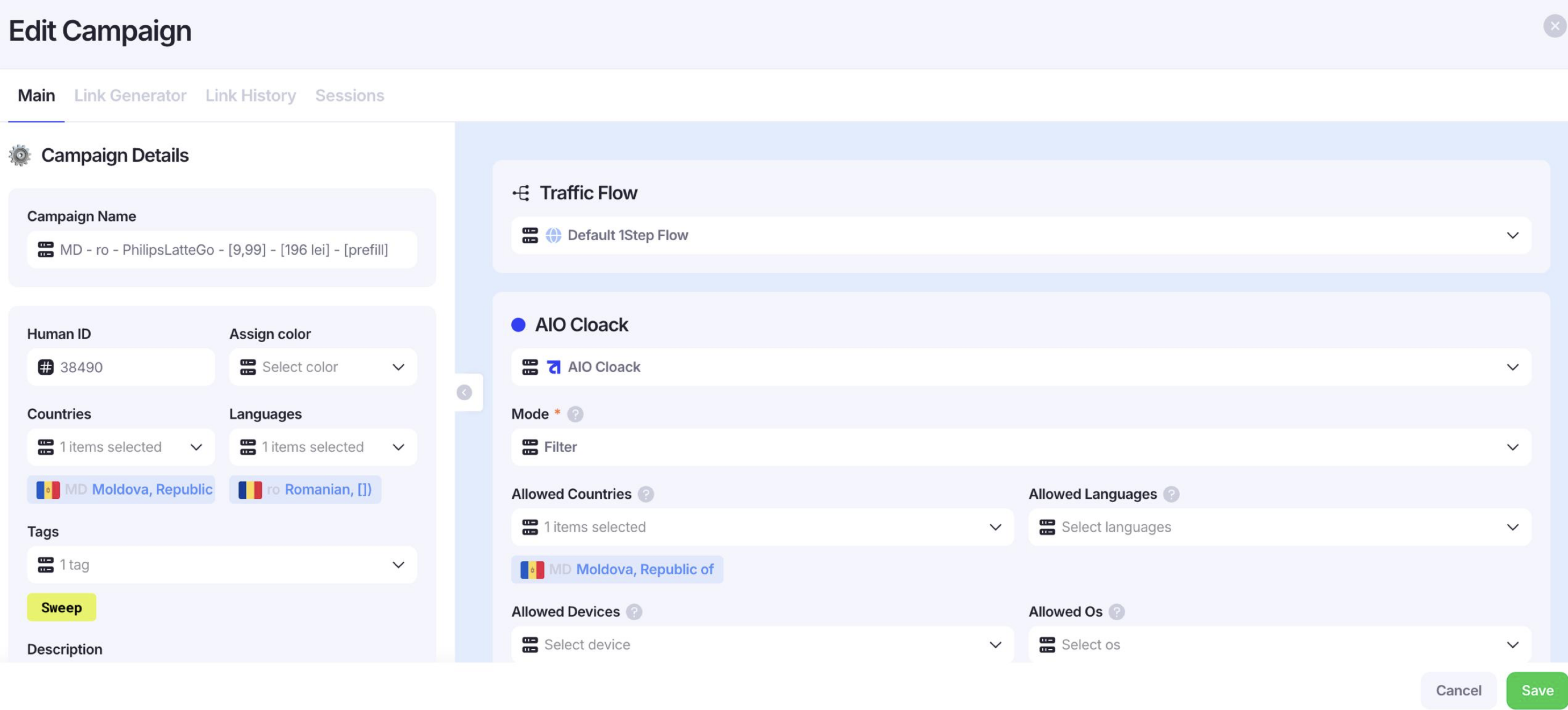Click Moldova, Republic of chip under Allowed Countries
The height and width of the screenshot is (710, 1568).
[616, 570]
